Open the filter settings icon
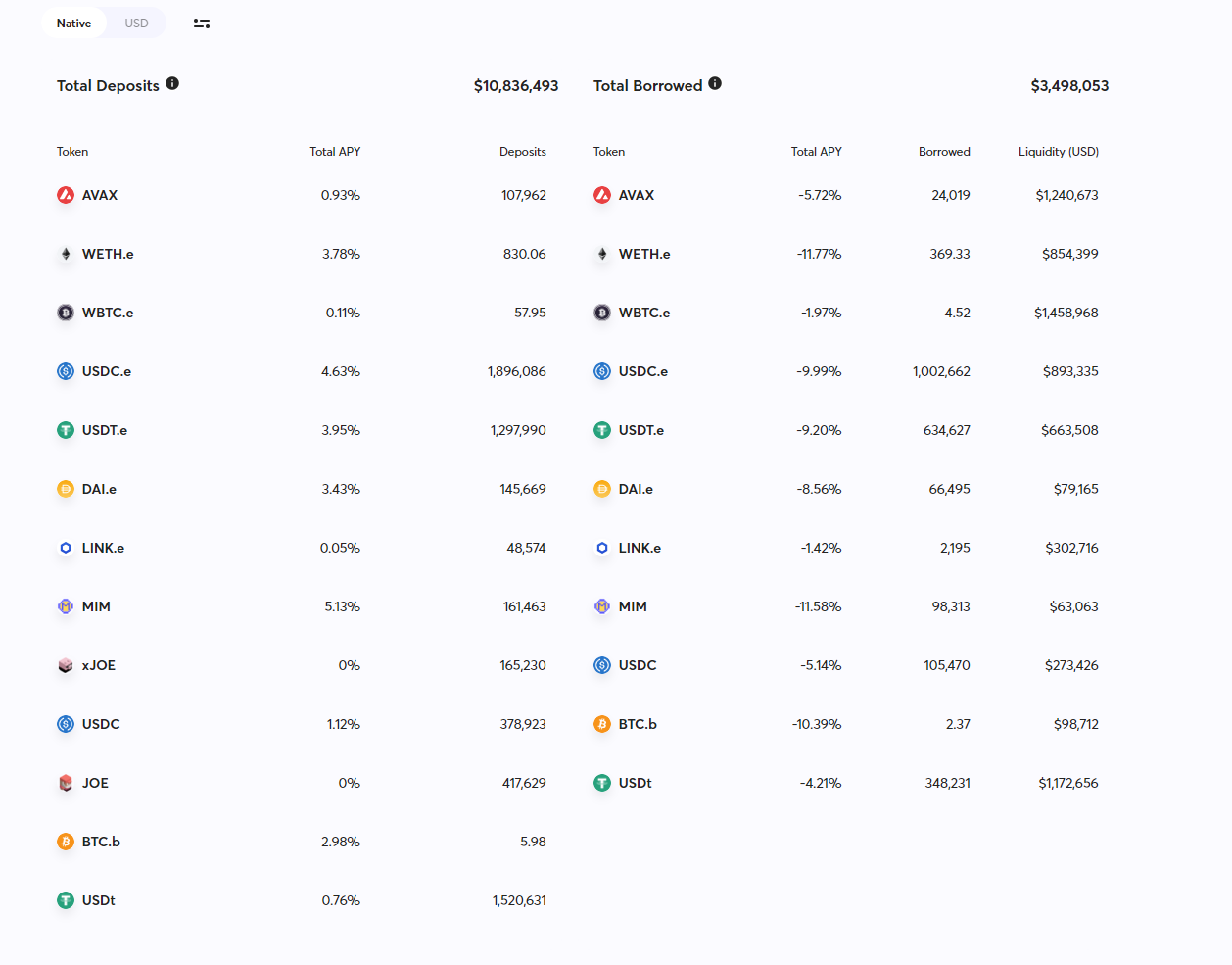1232x965 pixels. pos(202,24)
